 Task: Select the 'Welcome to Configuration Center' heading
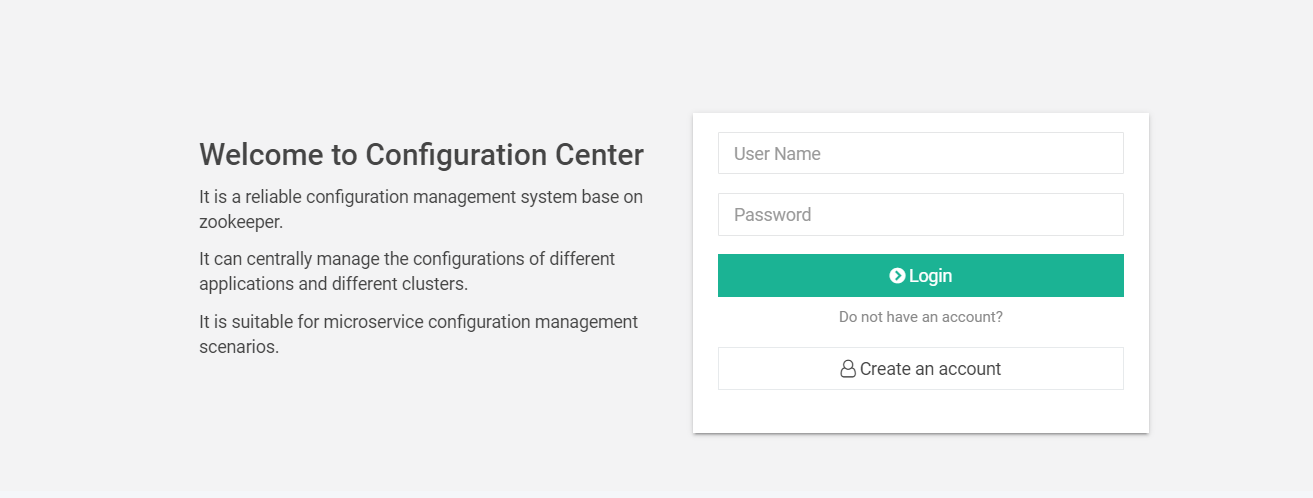point(421,155)
